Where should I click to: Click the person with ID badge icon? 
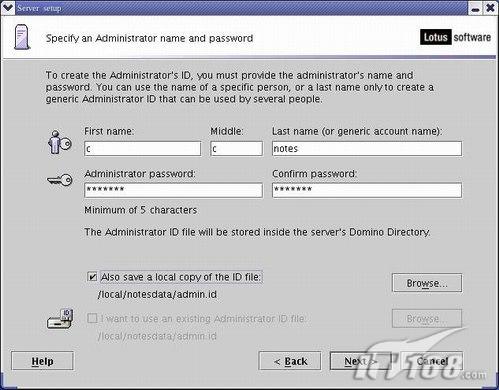coord(59,142)
